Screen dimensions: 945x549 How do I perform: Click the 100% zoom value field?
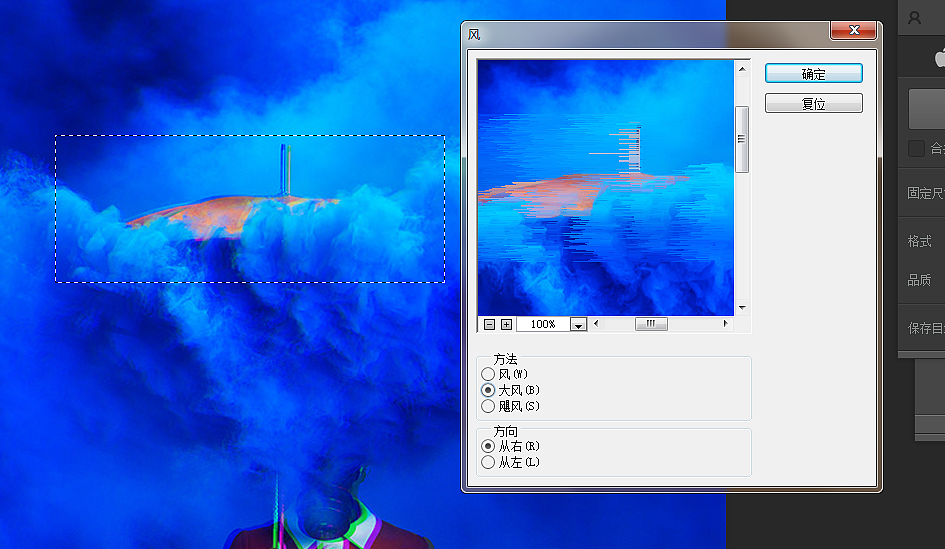[543, 324]
